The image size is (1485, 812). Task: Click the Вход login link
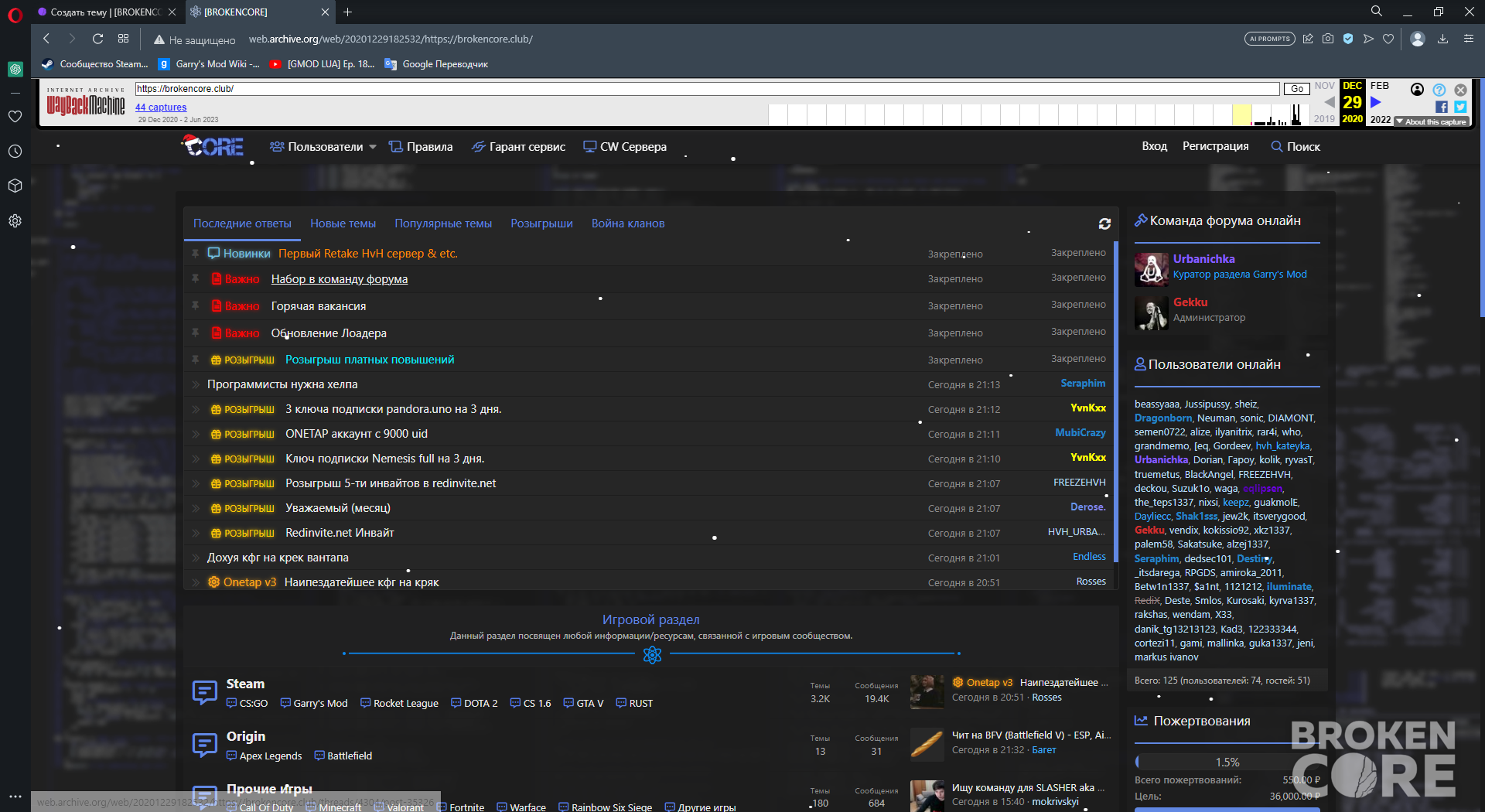(x=1154, y=146)
